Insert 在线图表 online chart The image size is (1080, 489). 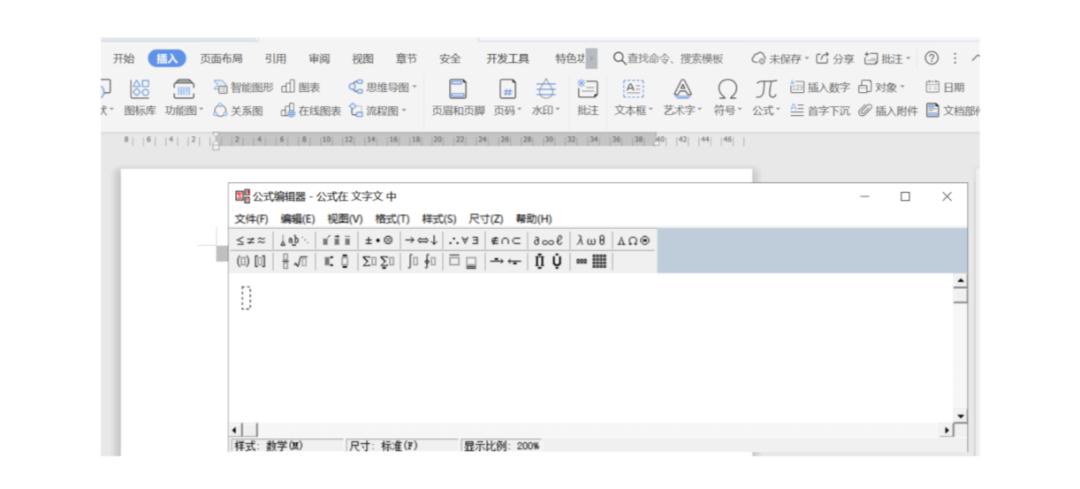311,110
